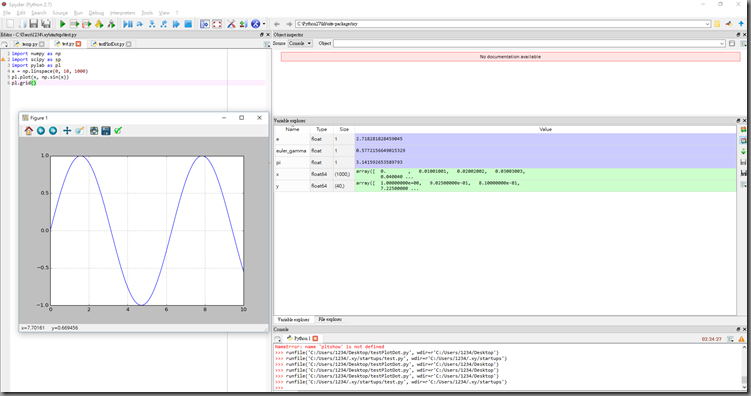Go back in working directory history

[277, 23]
